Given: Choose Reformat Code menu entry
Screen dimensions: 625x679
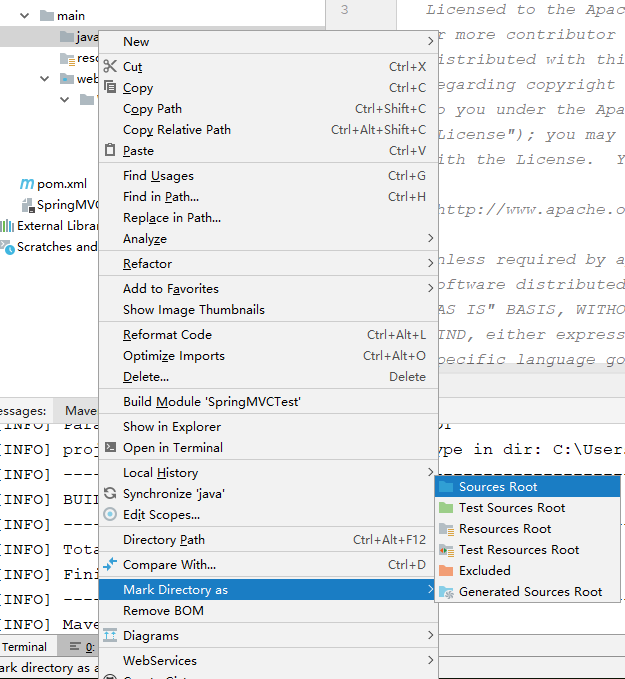Looking at the screenshot, I should point(269,334).
